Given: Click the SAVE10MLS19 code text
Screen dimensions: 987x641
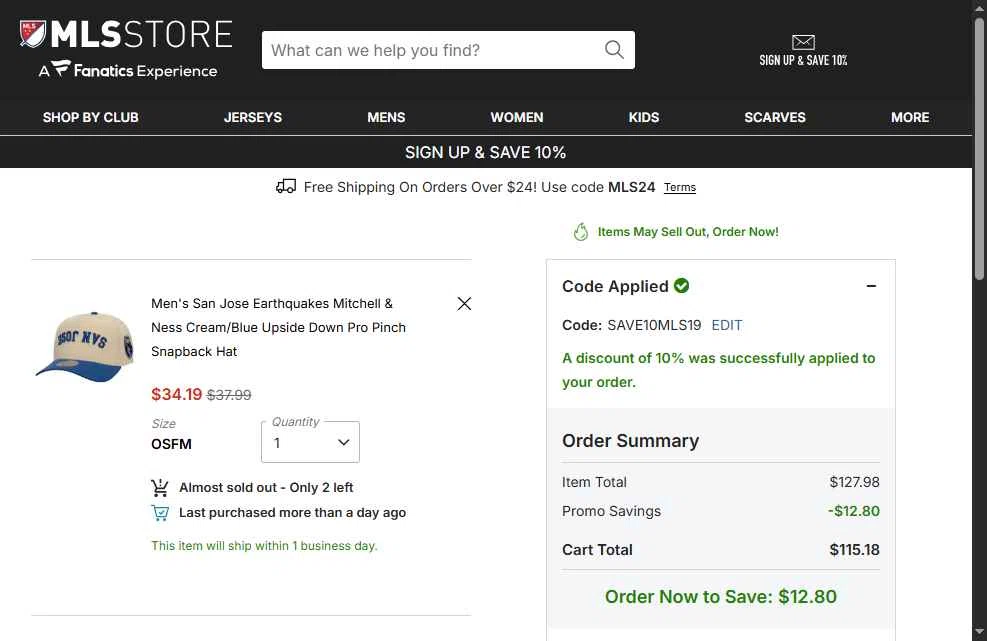Looking at the screenshot, I should pyautogui.click(x=654, y=325).
